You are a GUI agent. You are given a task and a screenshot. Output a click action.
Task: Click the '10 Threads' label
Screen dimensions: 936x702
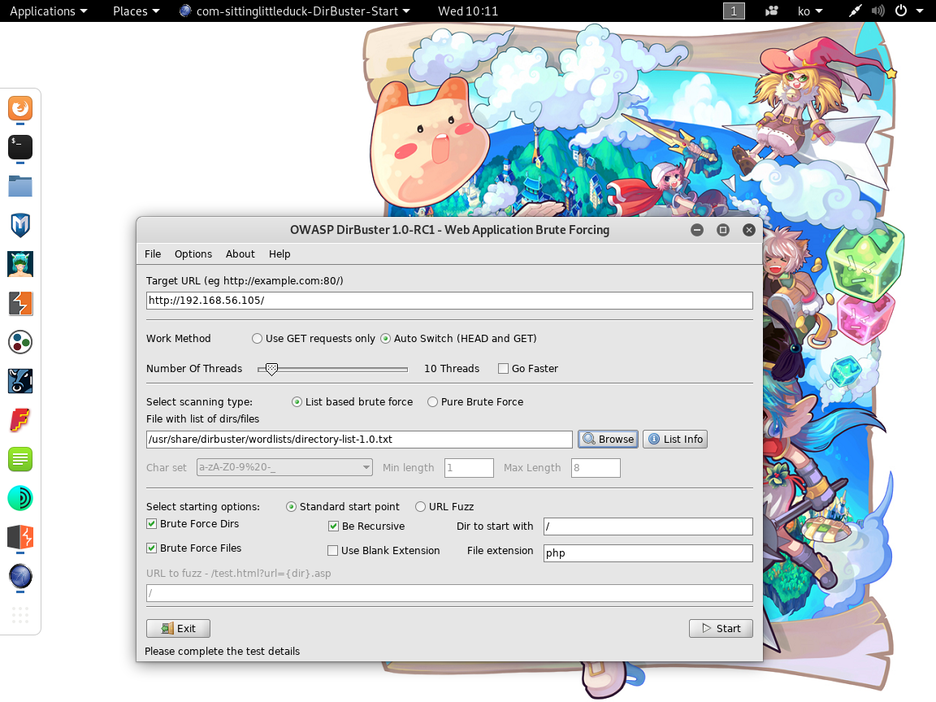451,368
